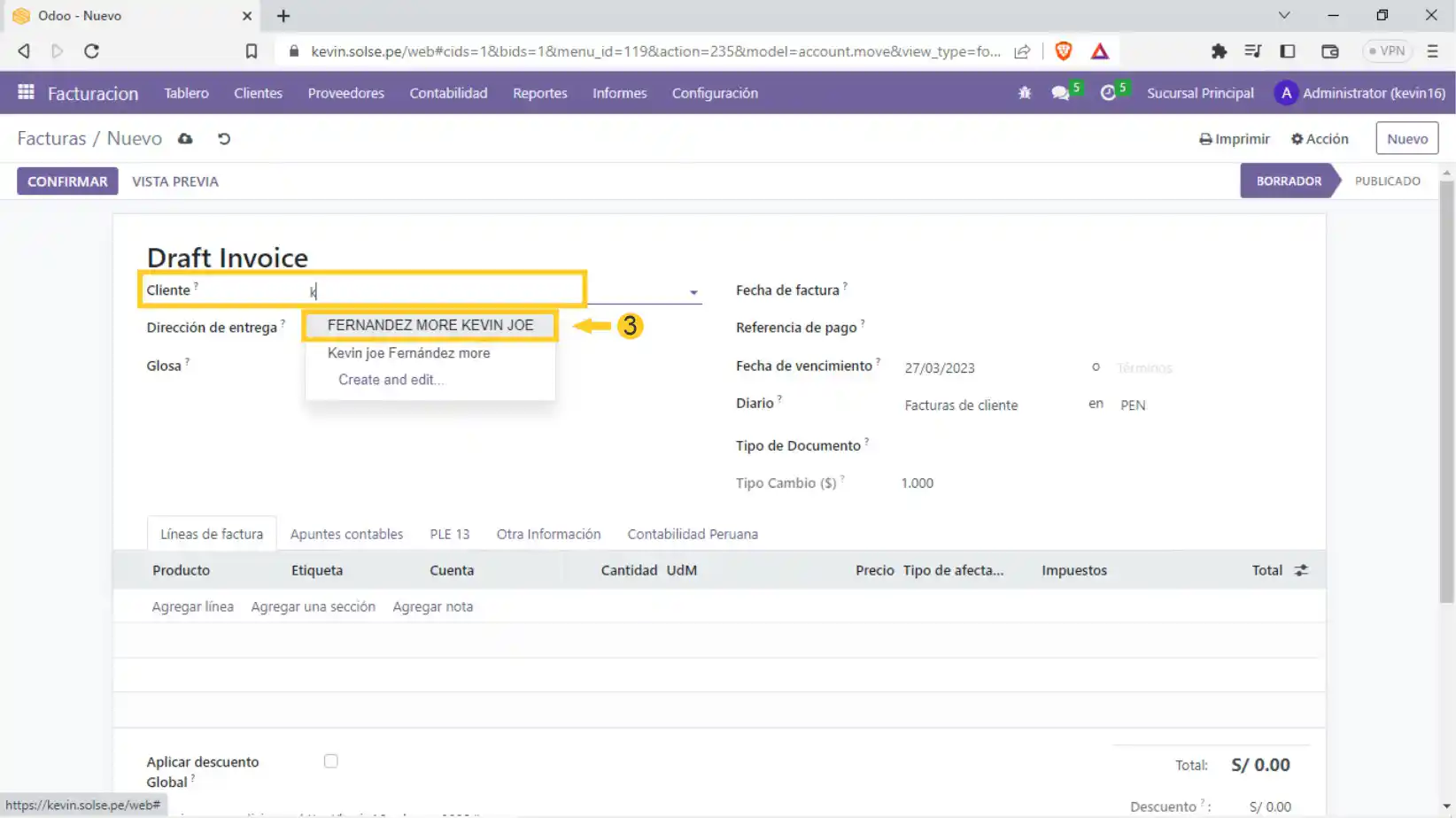Screen dimensions: 1456x818
Task: Click the page vertical scrollbar
Action: [x=1446, y=390]
